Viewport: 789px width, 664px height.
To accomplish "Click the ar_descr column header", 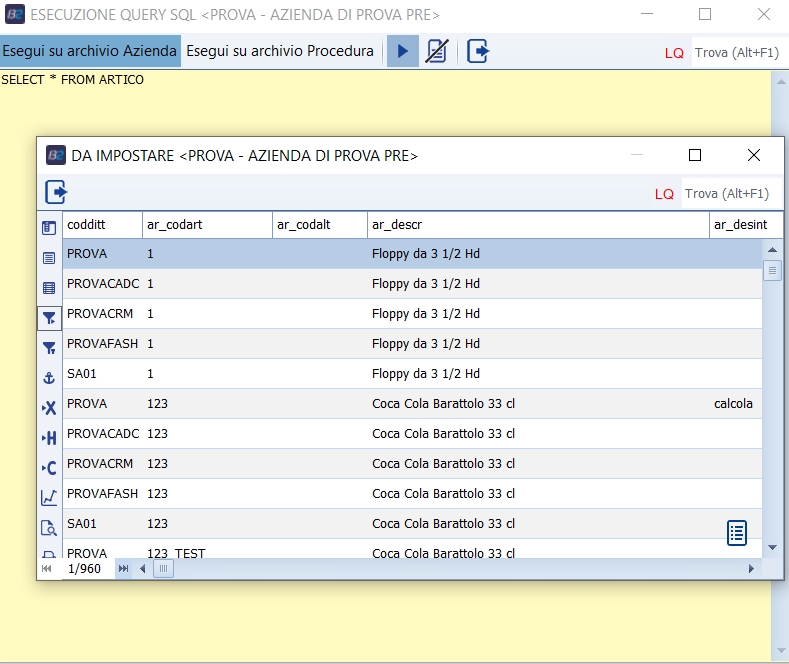I will 538,225.
